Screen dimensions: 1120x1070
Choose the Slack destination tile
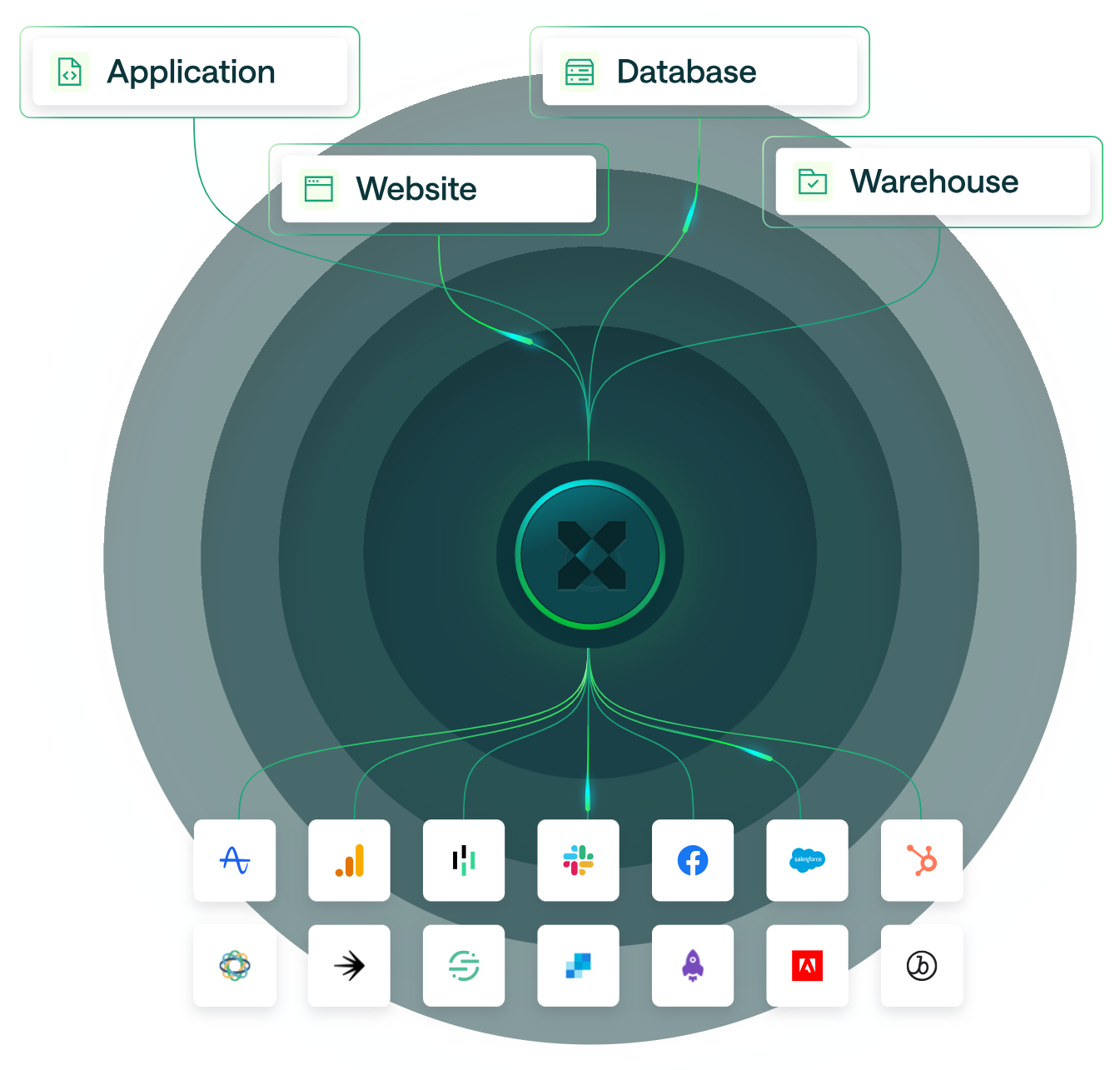point(578,860)
